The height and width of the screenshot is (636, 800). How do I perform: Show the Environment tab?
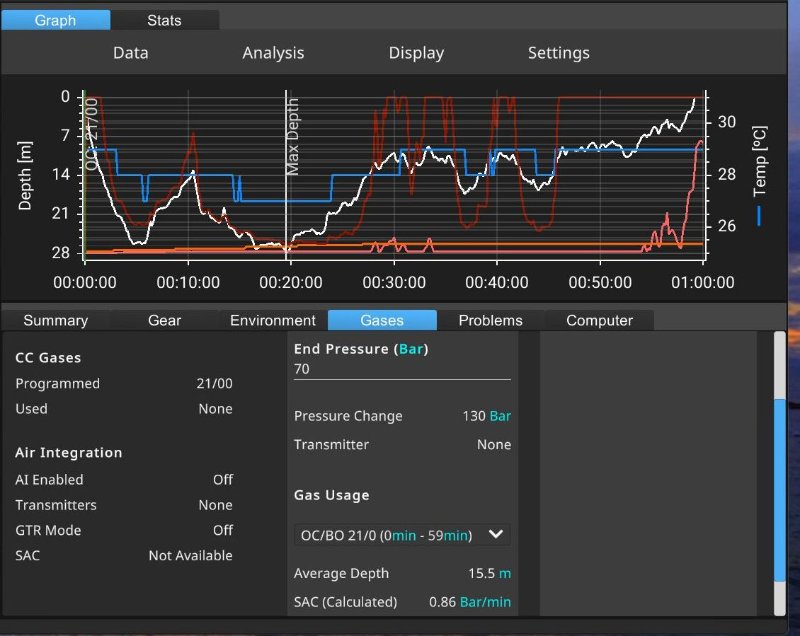272,320
